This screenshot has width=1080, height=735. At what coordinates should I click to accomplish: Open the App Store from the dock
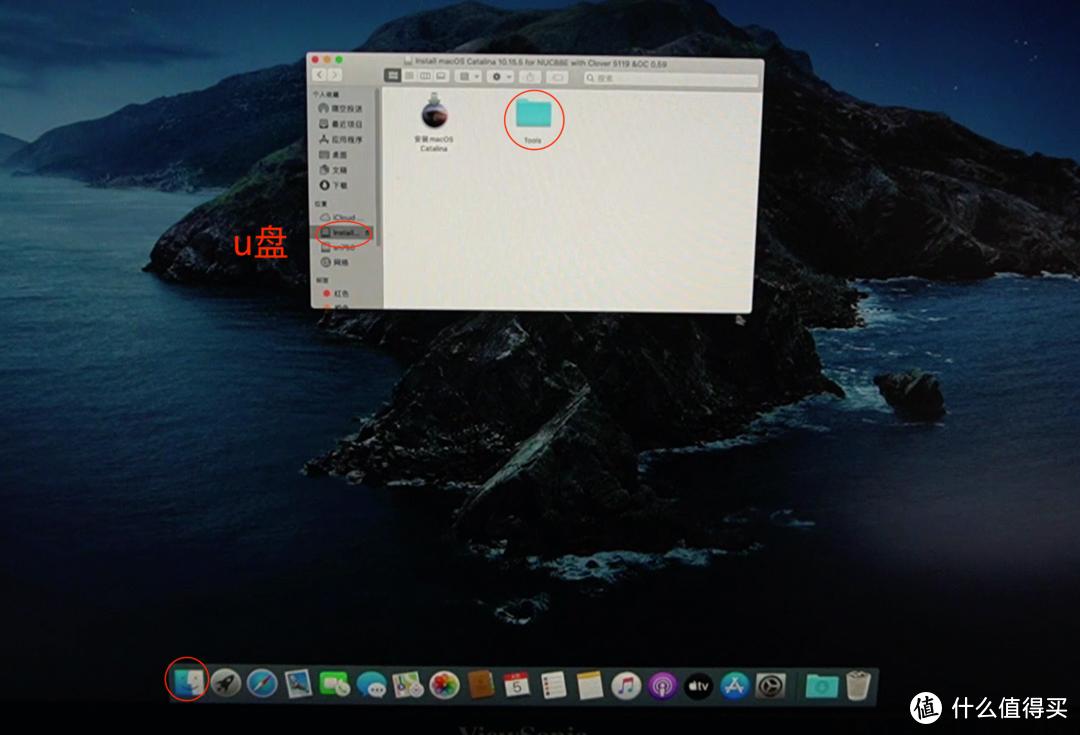pyautogui.click(x=735, y=686)
